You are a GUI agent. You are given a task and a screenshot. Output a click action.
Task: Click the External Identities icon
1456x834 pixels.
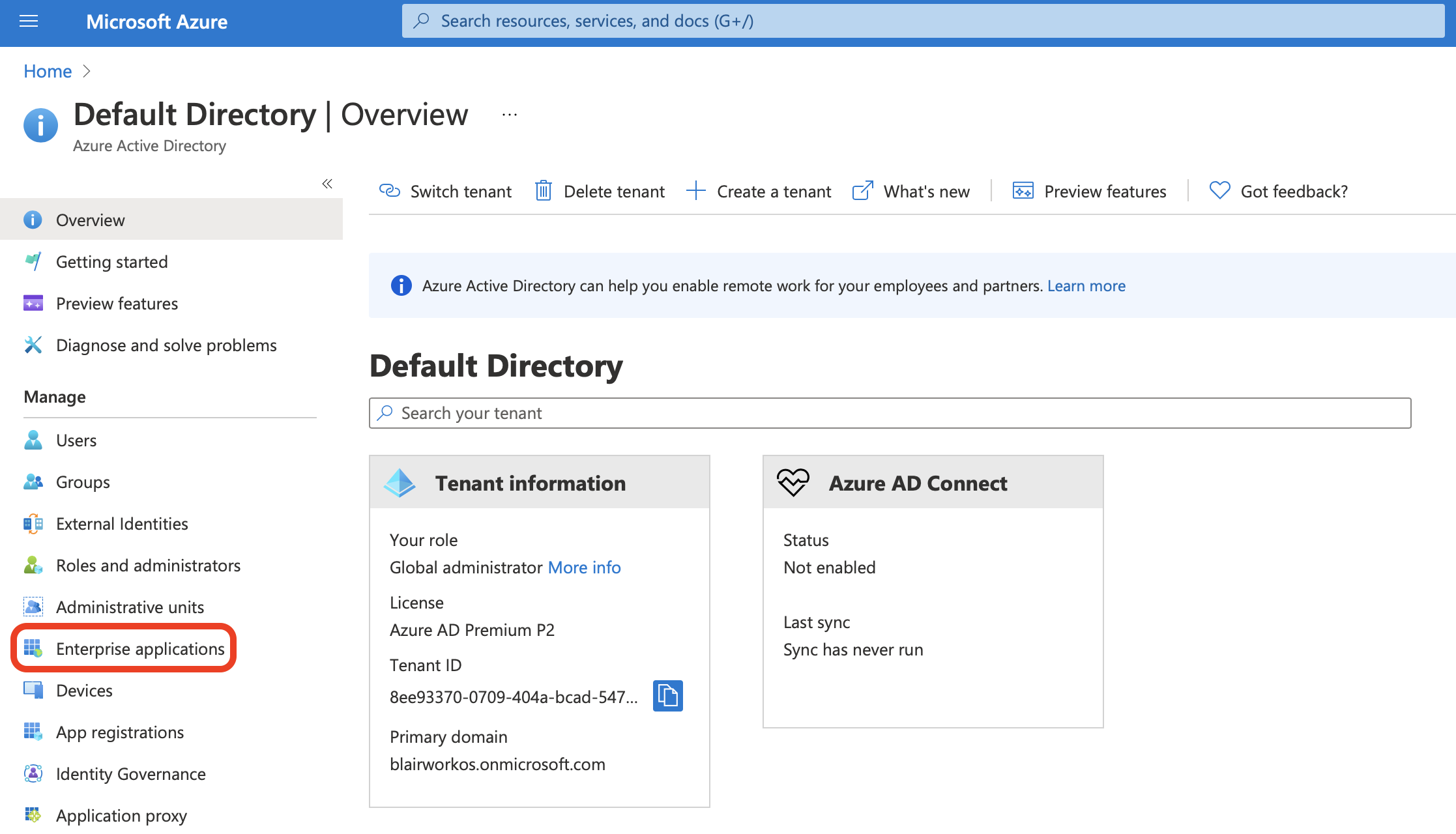tap(33, 524)
